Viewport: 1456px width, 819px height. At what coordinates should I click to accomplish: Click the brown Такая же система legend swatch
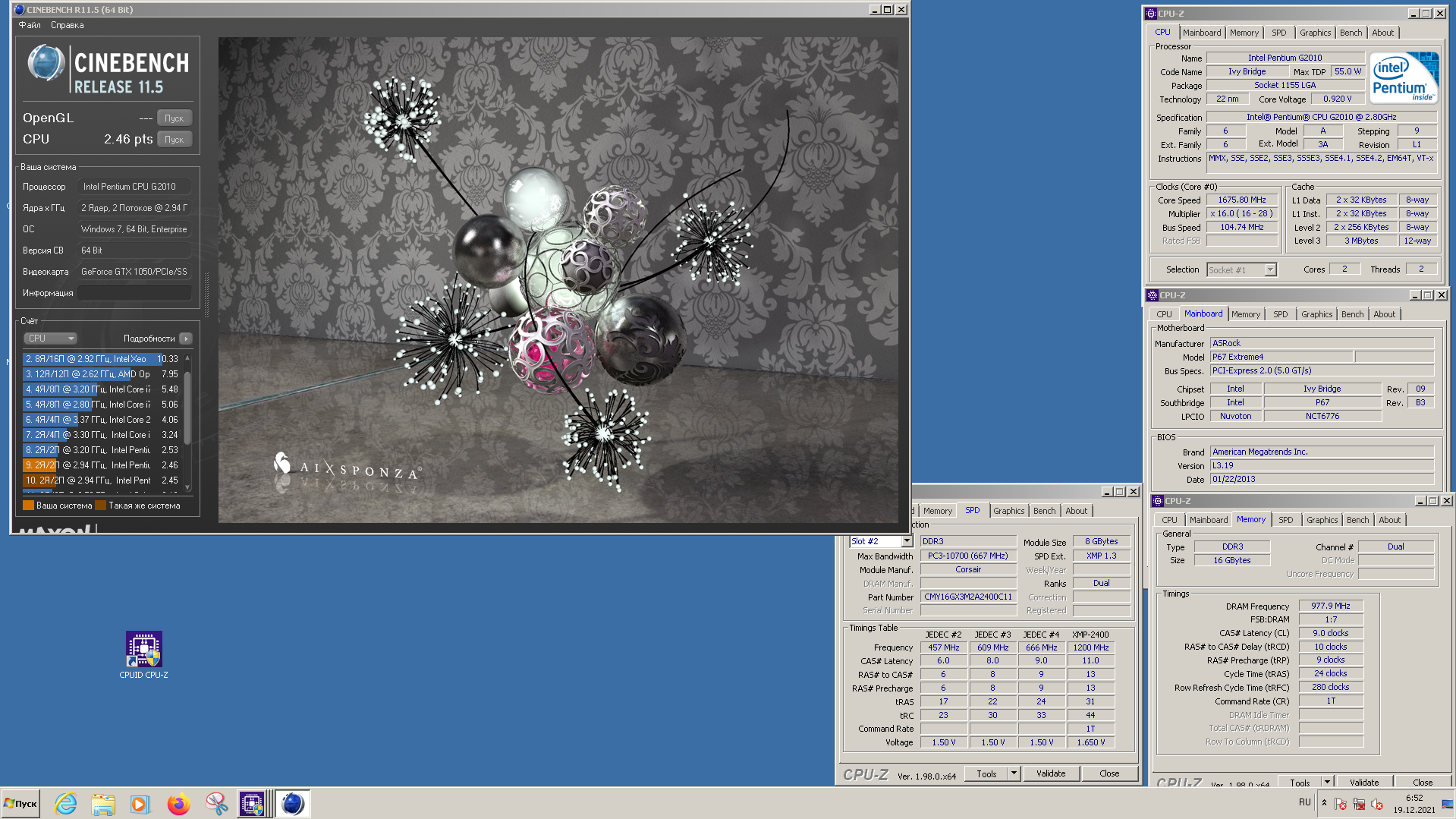point(100,506)
